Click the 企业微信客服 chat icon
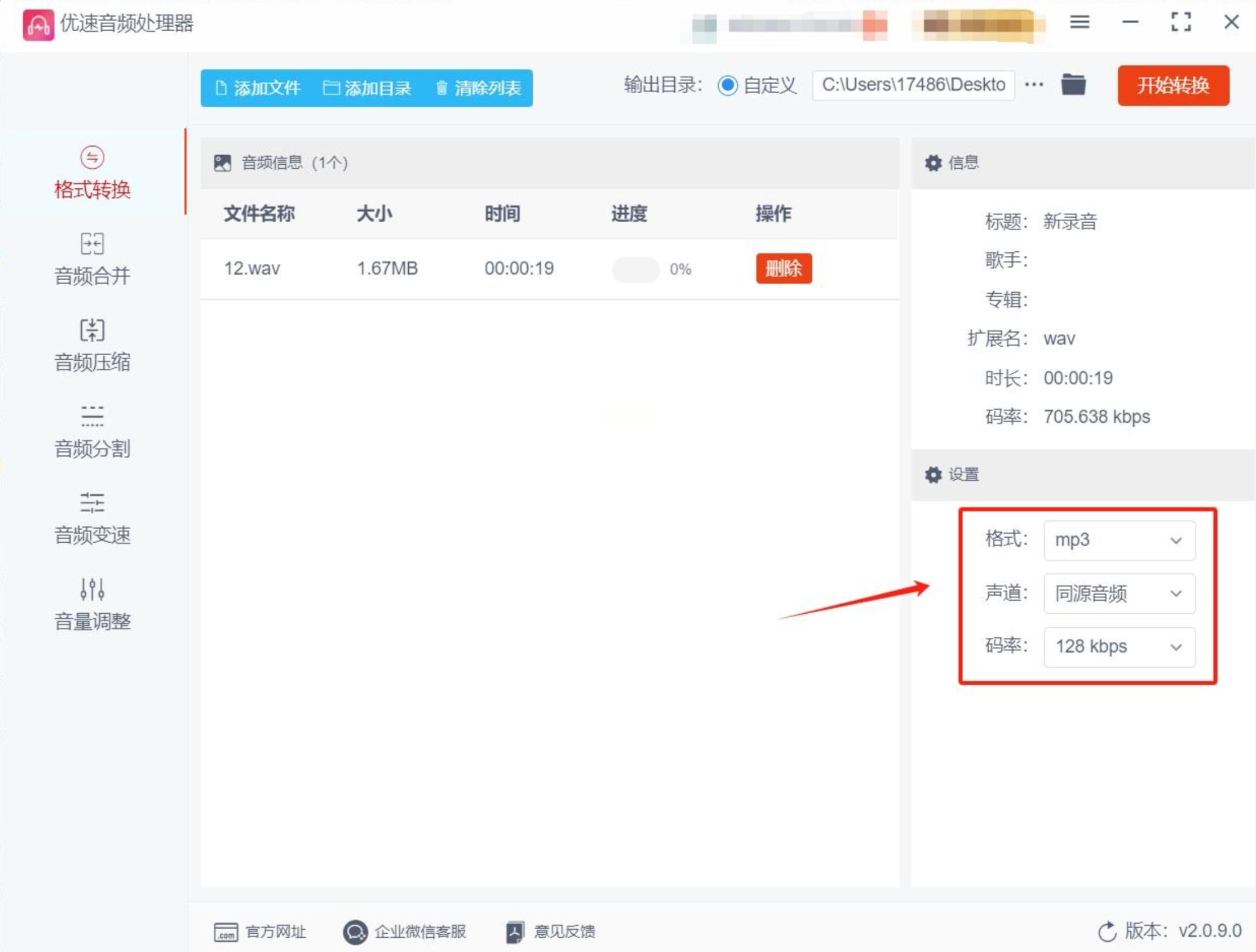The image size is (1256, 952). tap(355, 932)
